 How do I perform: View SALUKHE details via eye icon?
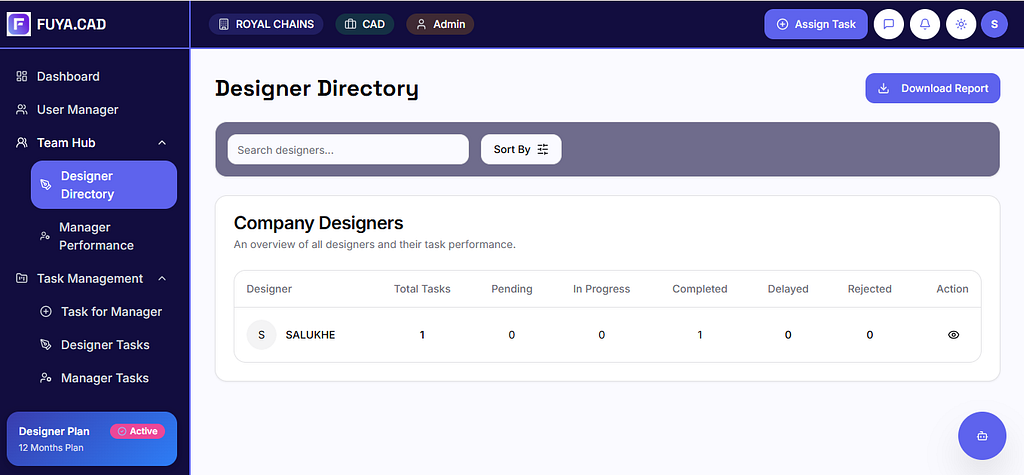point(953,335)
